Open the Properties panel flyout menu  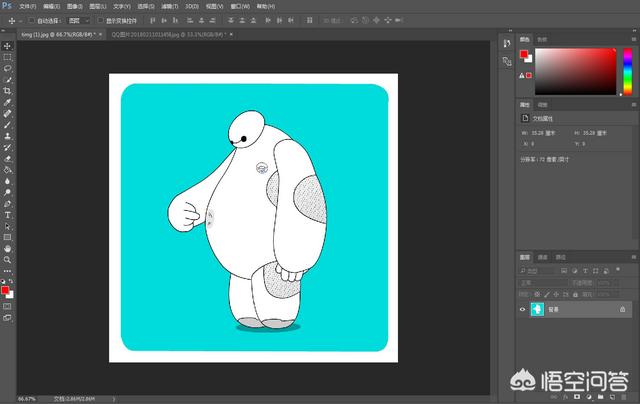coord(634,104)
